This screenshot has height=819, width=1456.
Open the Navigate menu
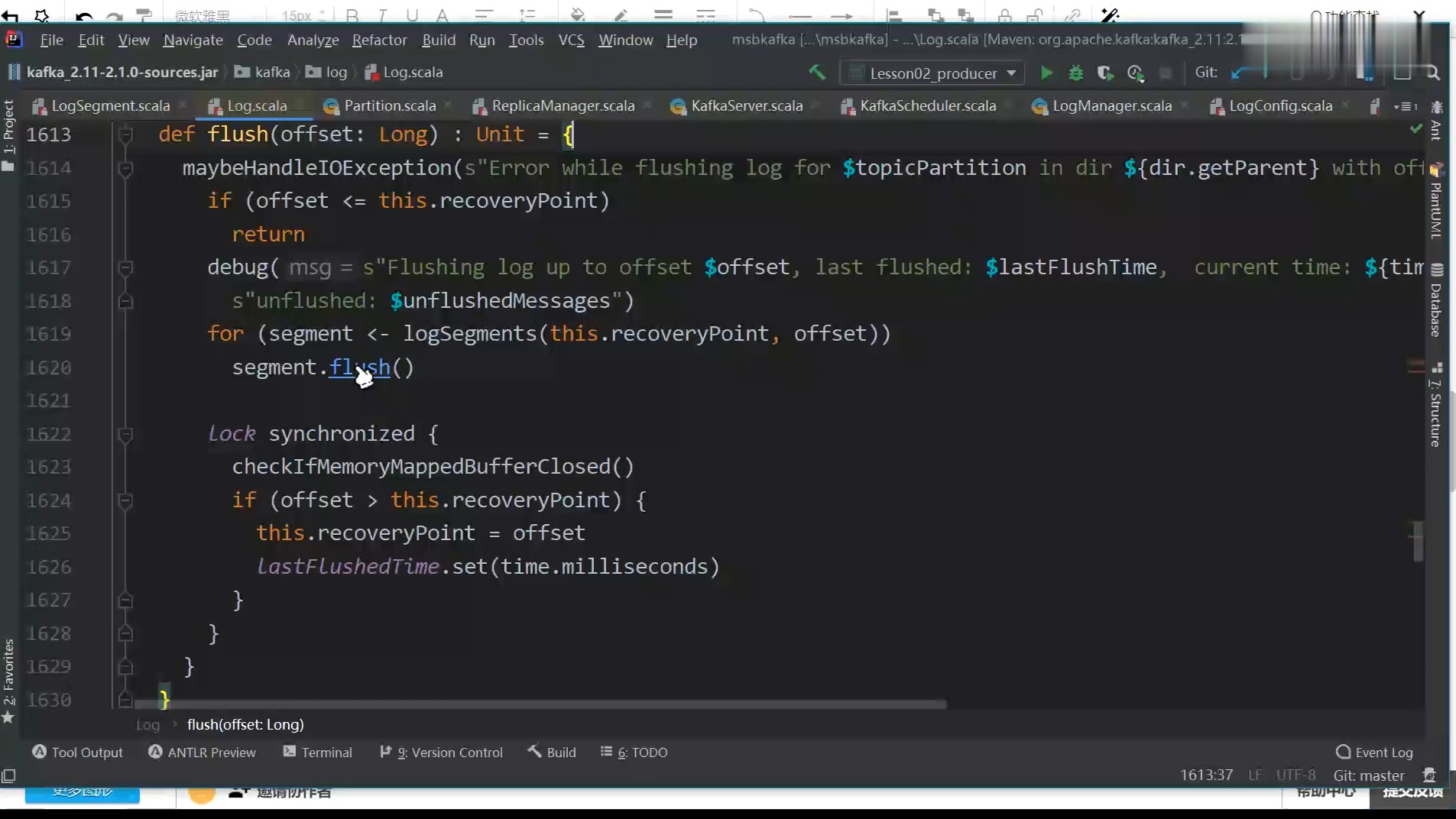point(193,40)
